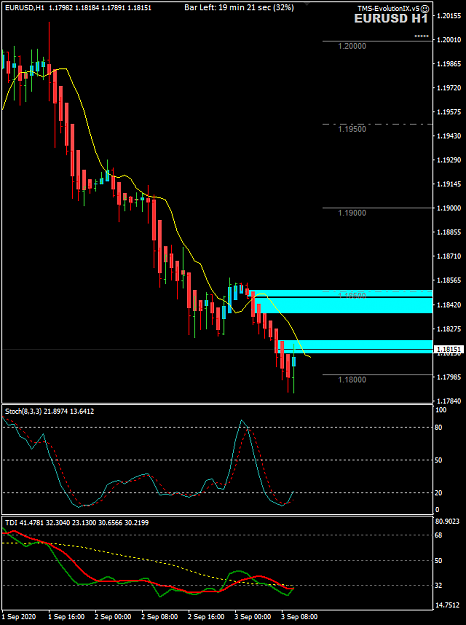
Task: Select the lower cyan zone near current price
Action: pyautogui.click(x=356, y=346)
